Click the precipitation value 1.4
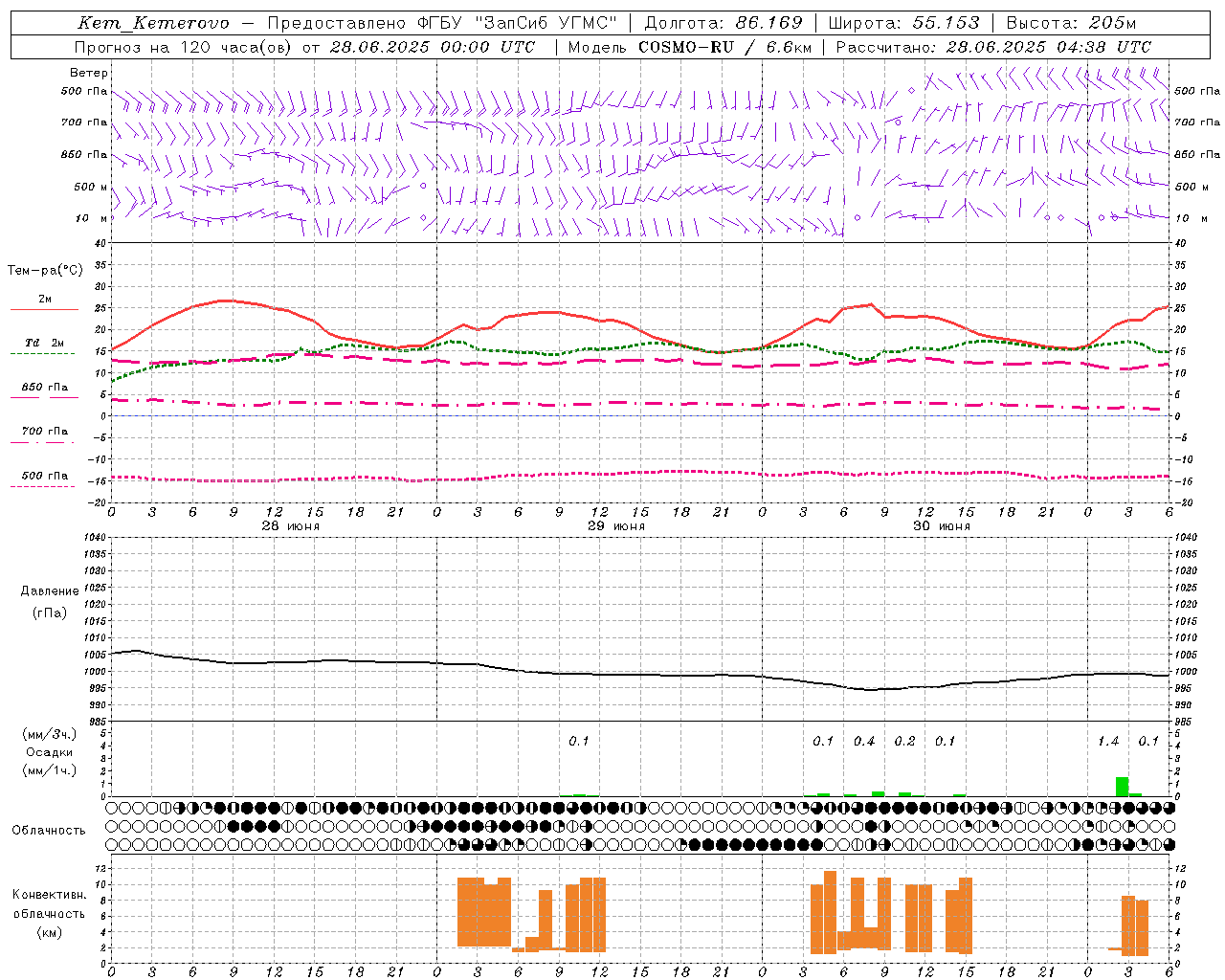The height and width of the screenshot is (980, 1225). [x=1108, y=742]
